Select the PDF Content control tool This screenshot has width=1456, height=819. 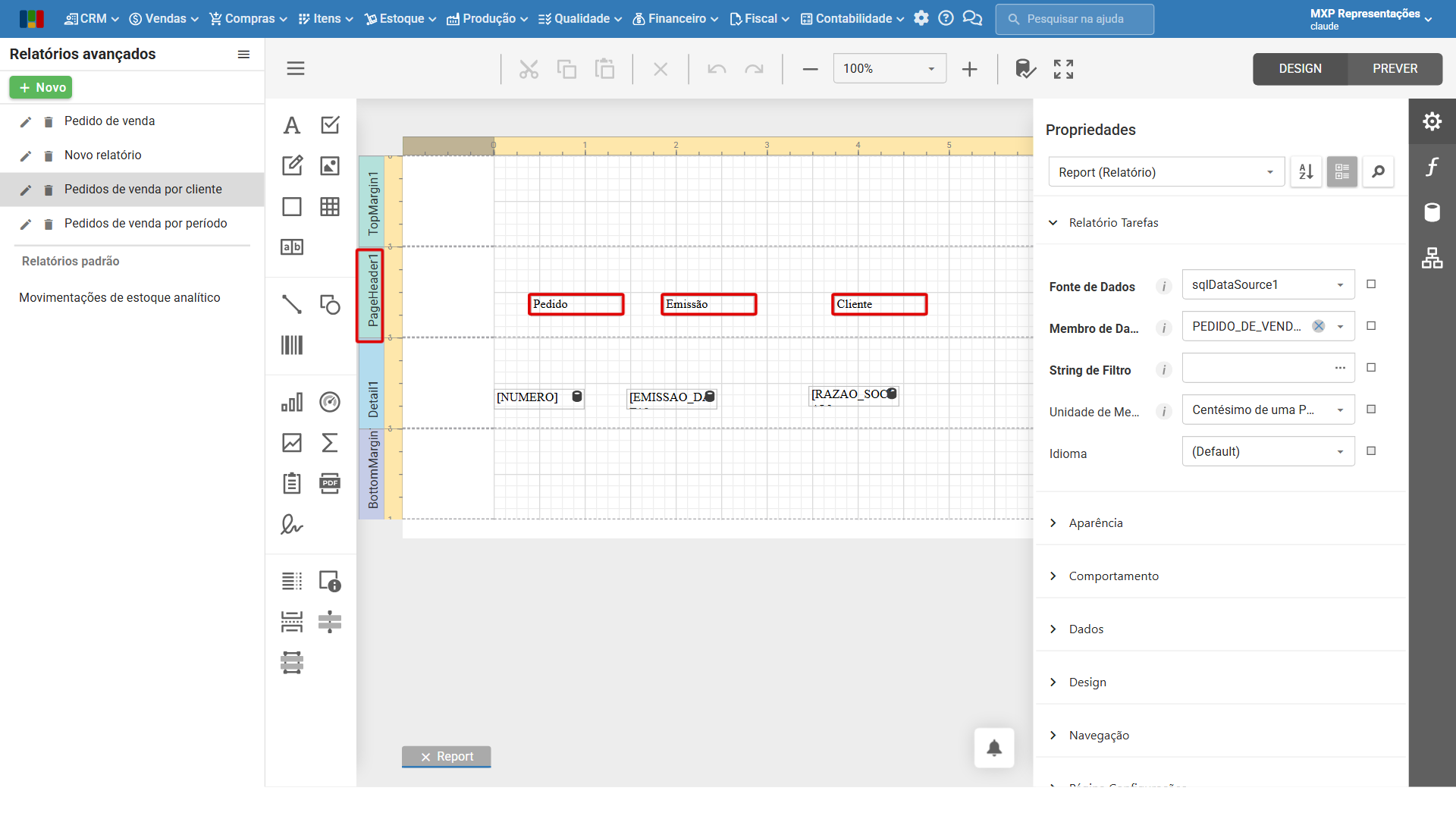[330, 484]
